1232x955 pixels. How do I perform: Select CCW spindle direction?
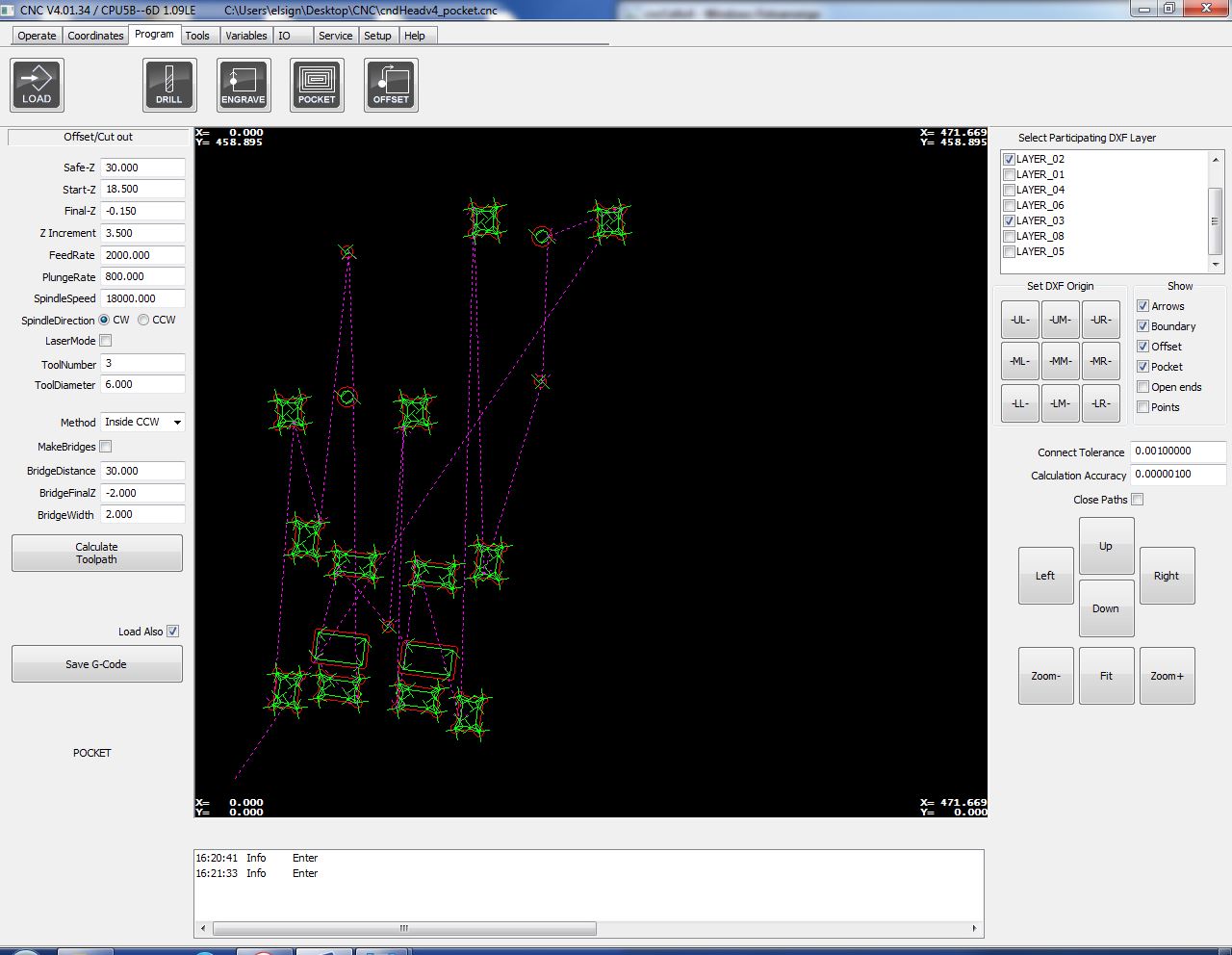pyautogui.click(x=143, y=320)
